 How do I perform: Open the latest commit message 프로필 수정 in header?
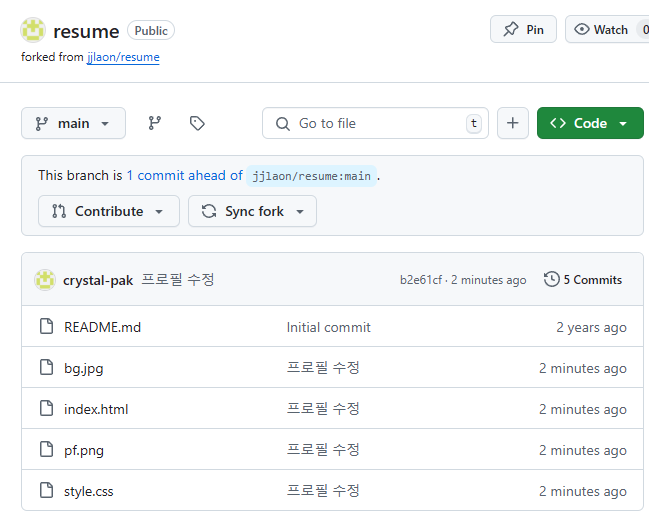tap(178, 280)
